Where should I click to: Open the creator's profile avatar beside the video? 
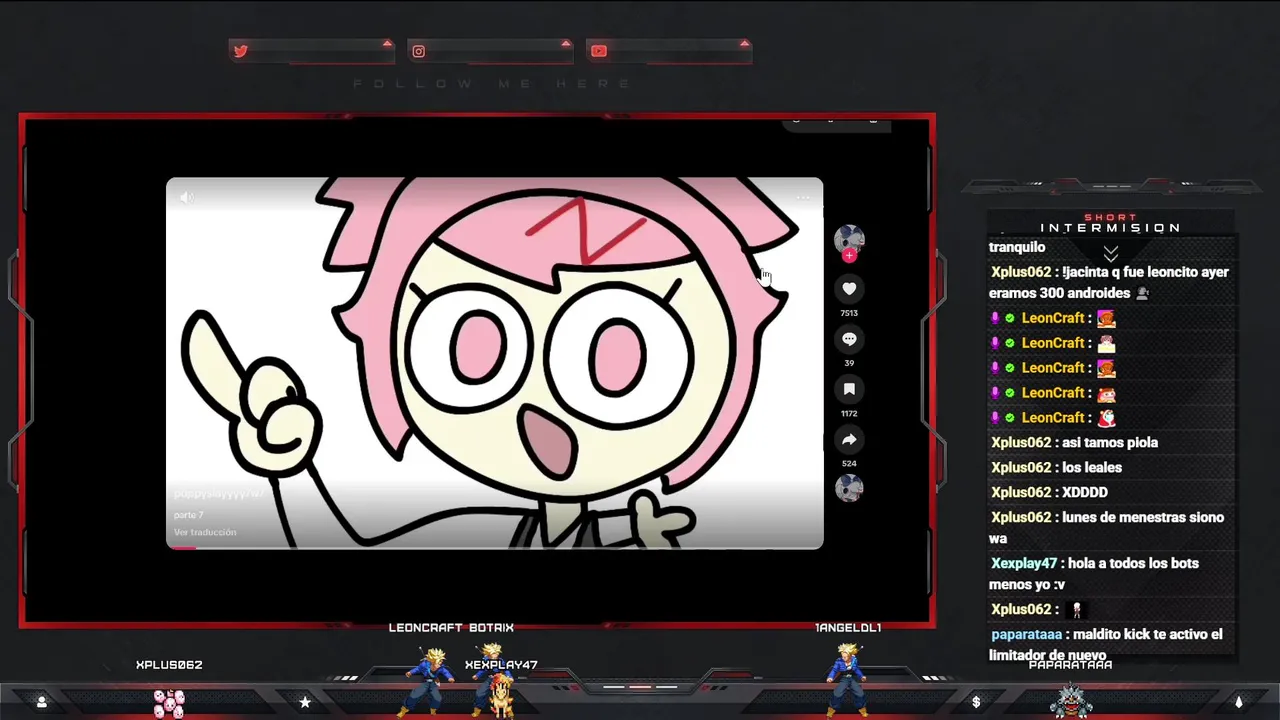pyautogui.click(x=849, y=239)
